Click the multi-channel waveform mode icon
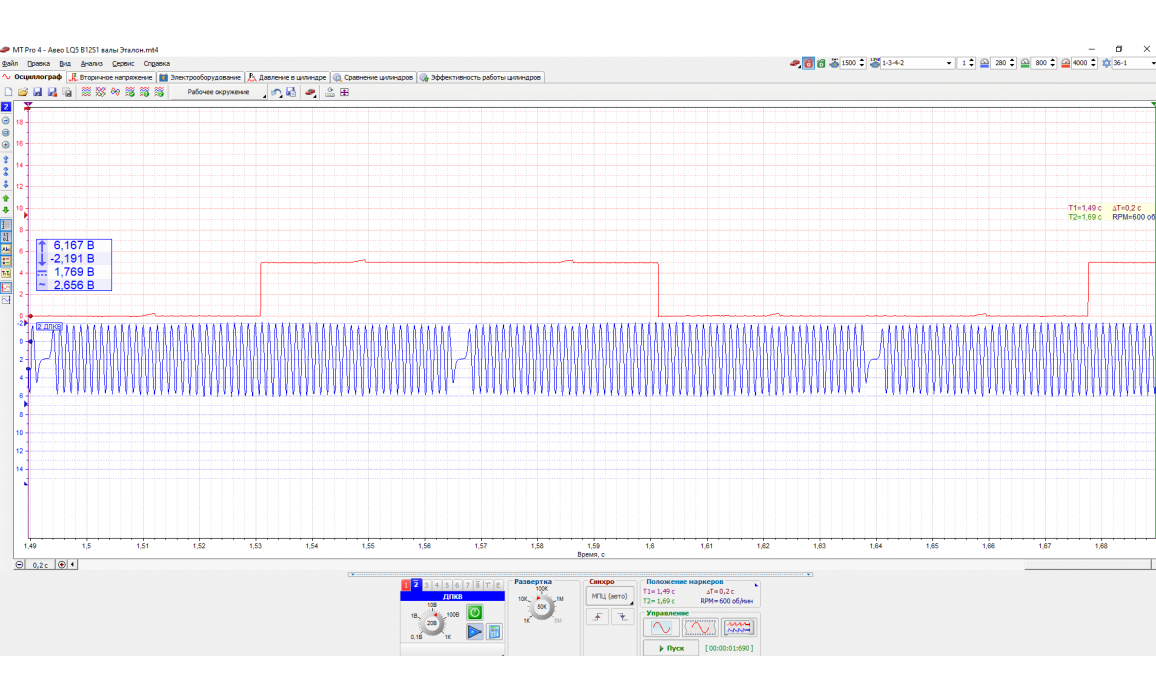Image resolution: width=1156 pixels, height=700 pixels. [x=738, y=628]
